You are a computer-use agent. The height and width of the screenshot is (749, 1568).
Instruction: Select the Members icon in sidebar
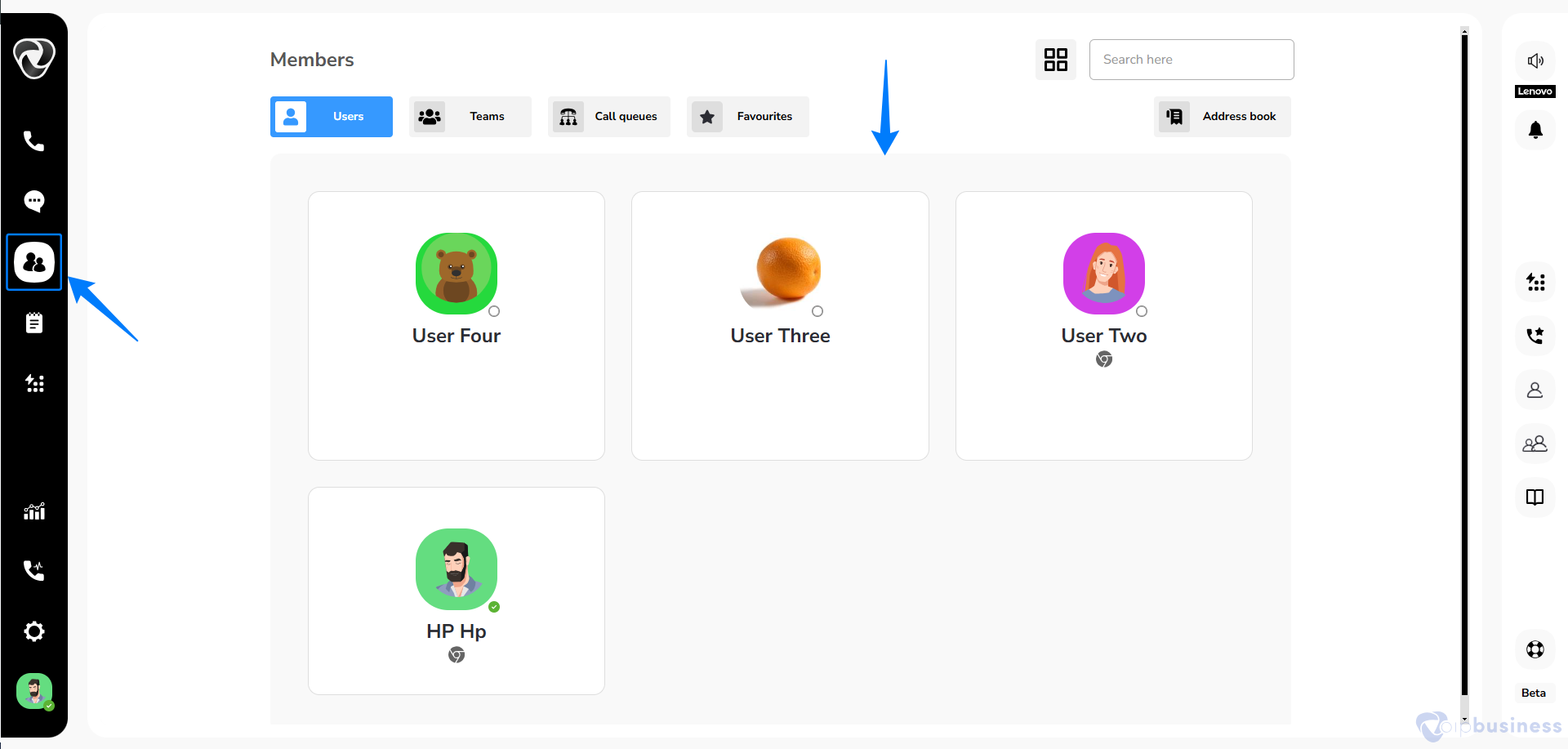(34, 262)
